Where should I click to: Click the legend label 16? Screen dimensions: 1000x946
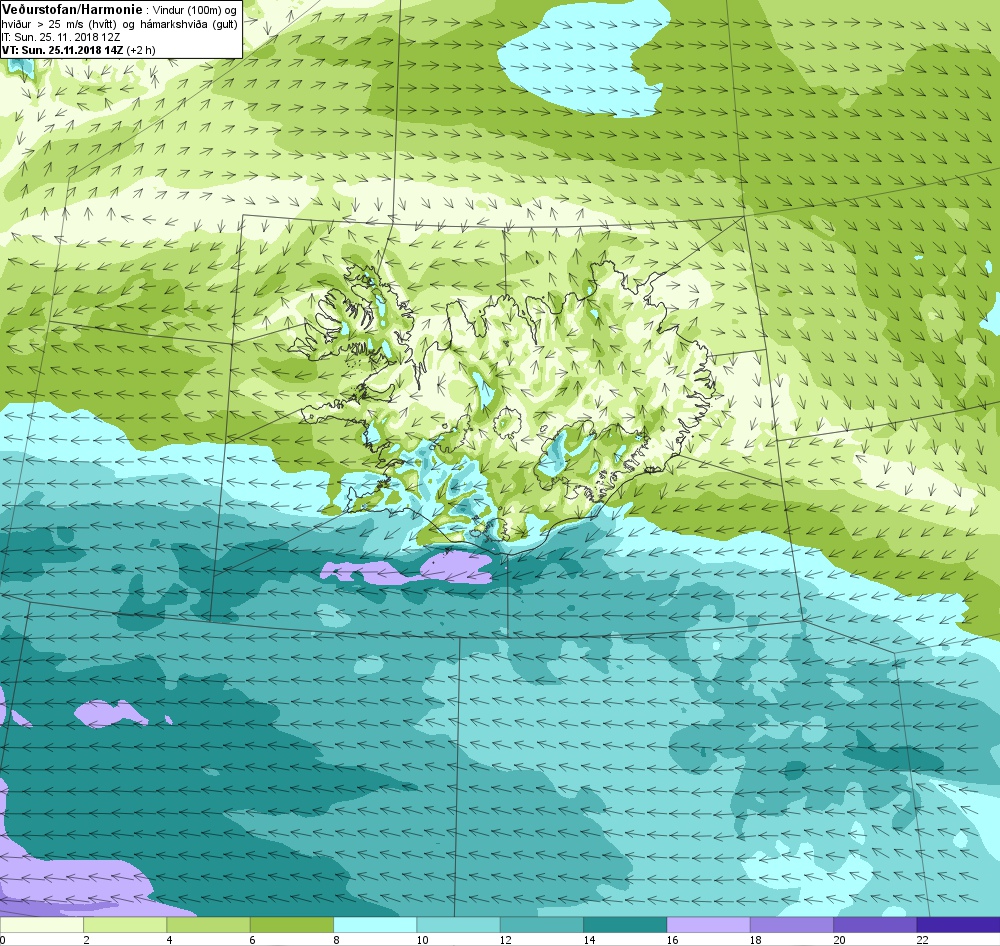pos(673,939)
